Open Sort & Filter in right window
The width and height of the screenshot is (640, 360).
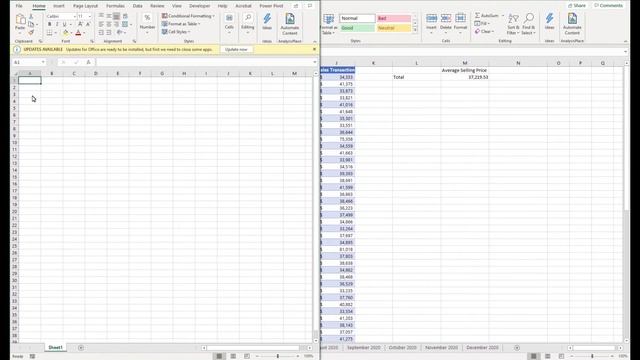(513, 24)
